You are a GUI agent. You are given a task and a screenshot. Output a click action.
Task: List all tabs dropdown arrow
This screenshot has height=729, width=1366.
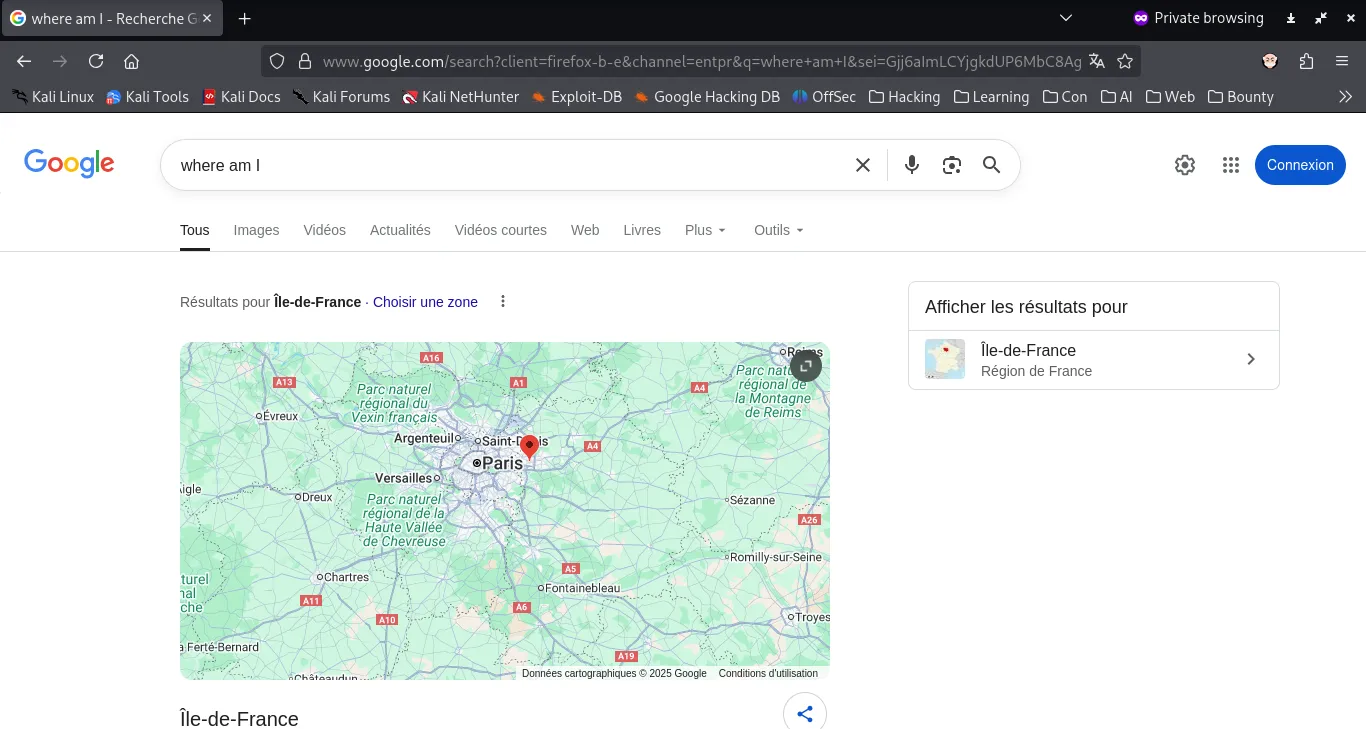(x=1066, y=18)
